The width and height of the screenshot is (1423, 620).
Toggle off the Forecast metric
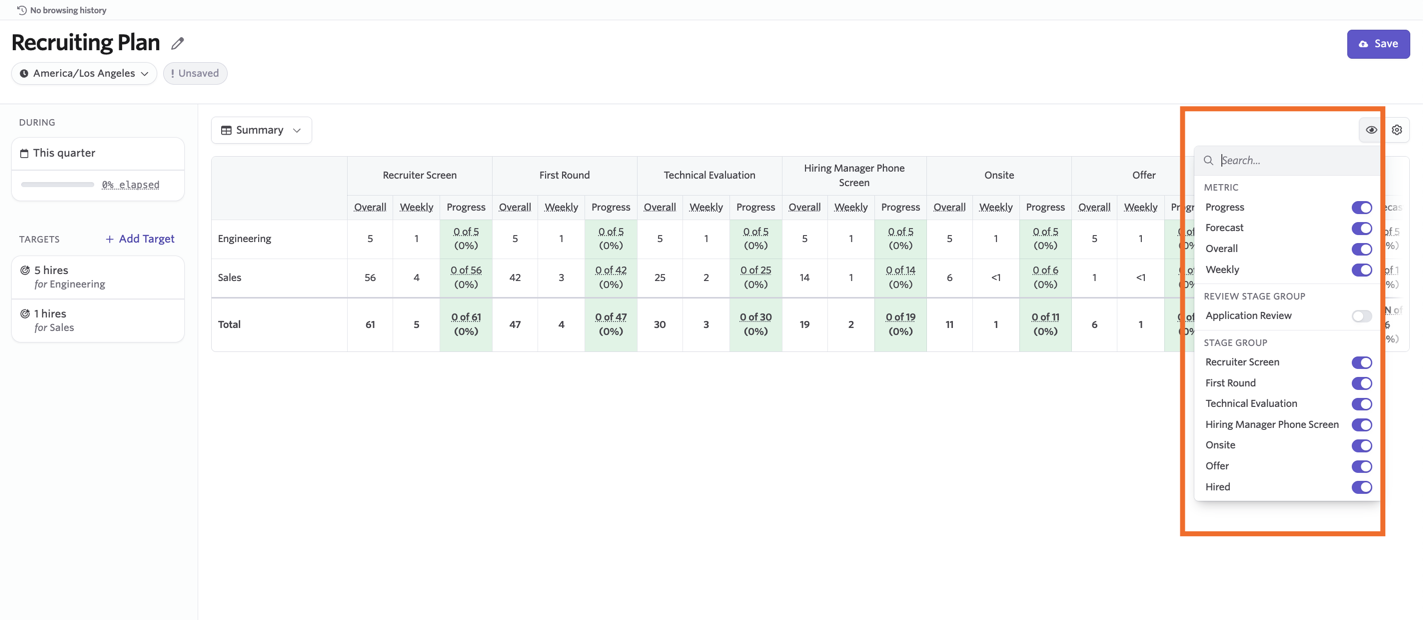(1362, 228)
